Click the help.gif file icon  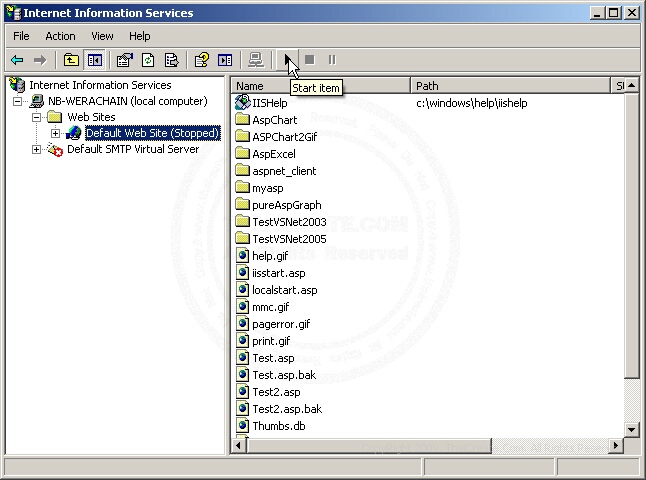coord(243,255)
